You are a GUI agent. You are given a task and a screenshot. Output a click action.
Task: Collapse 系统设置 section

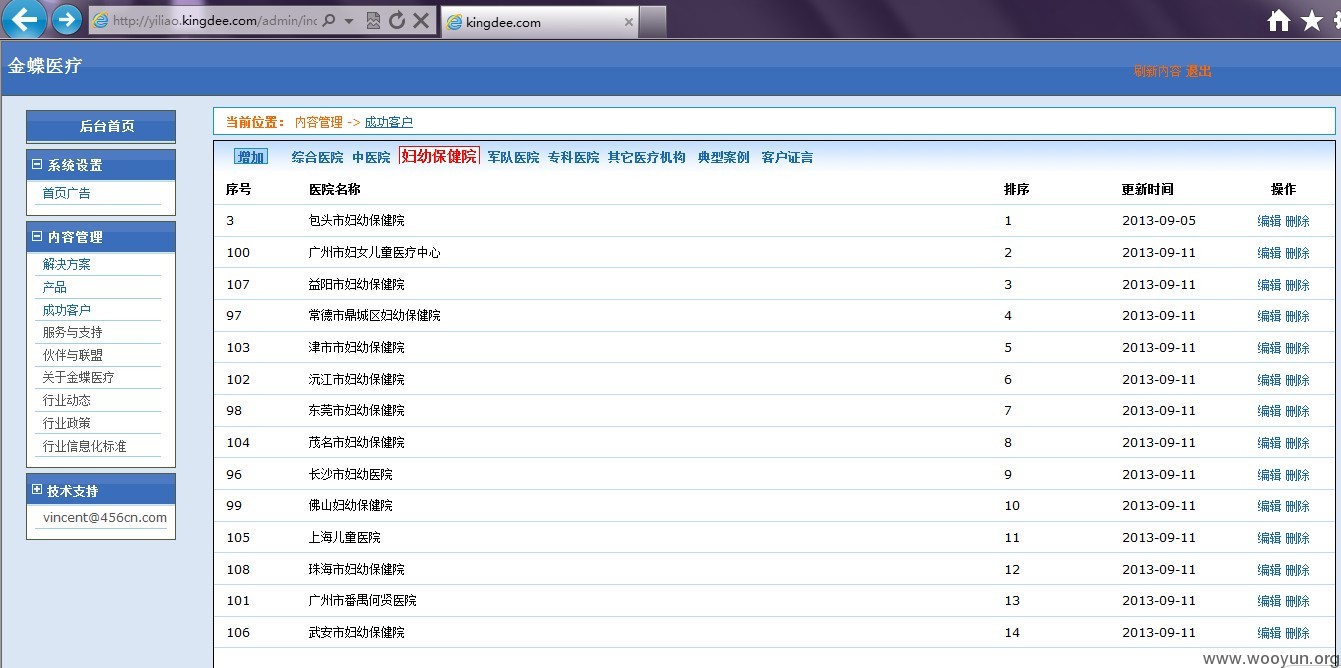pos(37,165)
